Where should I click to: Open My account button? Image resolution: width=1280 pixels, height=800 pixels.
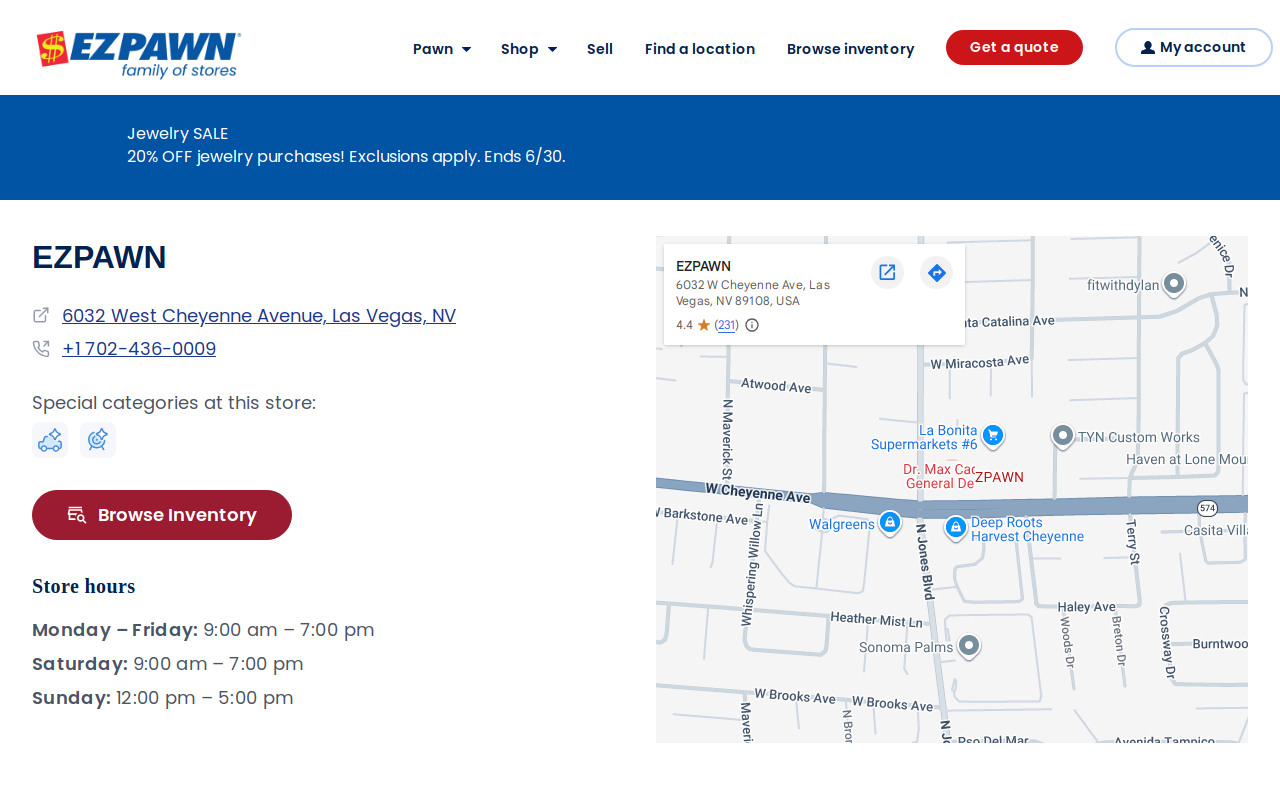(1193, 47)
